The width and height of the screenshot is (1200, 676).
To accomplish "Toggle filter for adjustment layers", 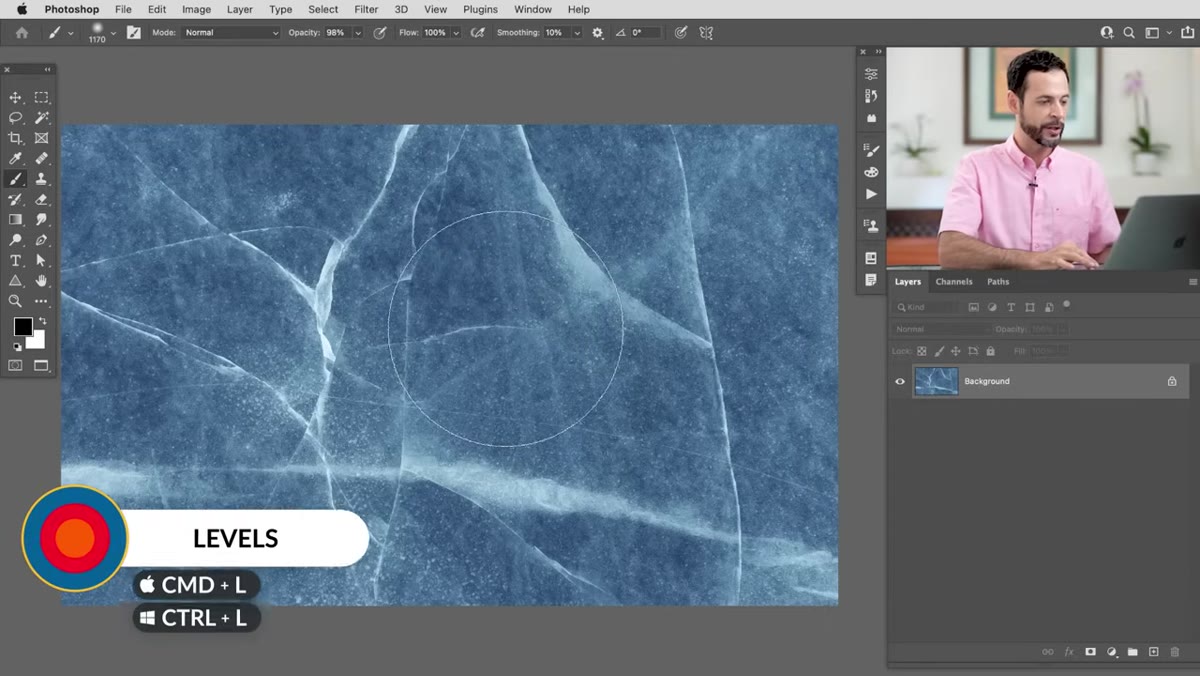I will [992, 308].
